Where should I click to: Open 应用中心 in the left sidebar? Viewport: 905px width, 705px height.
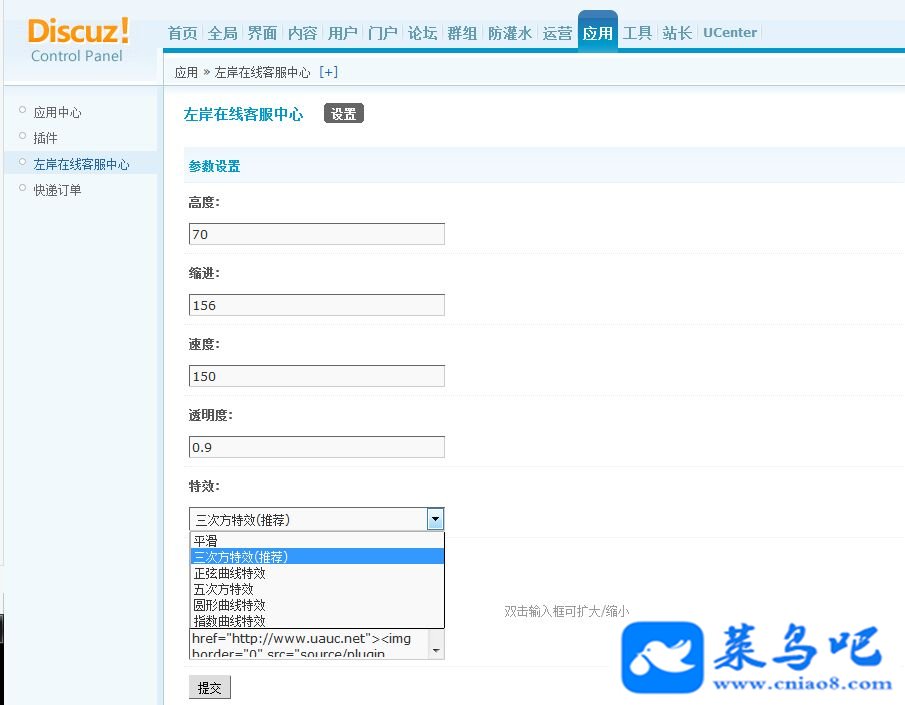pos(57,112)
